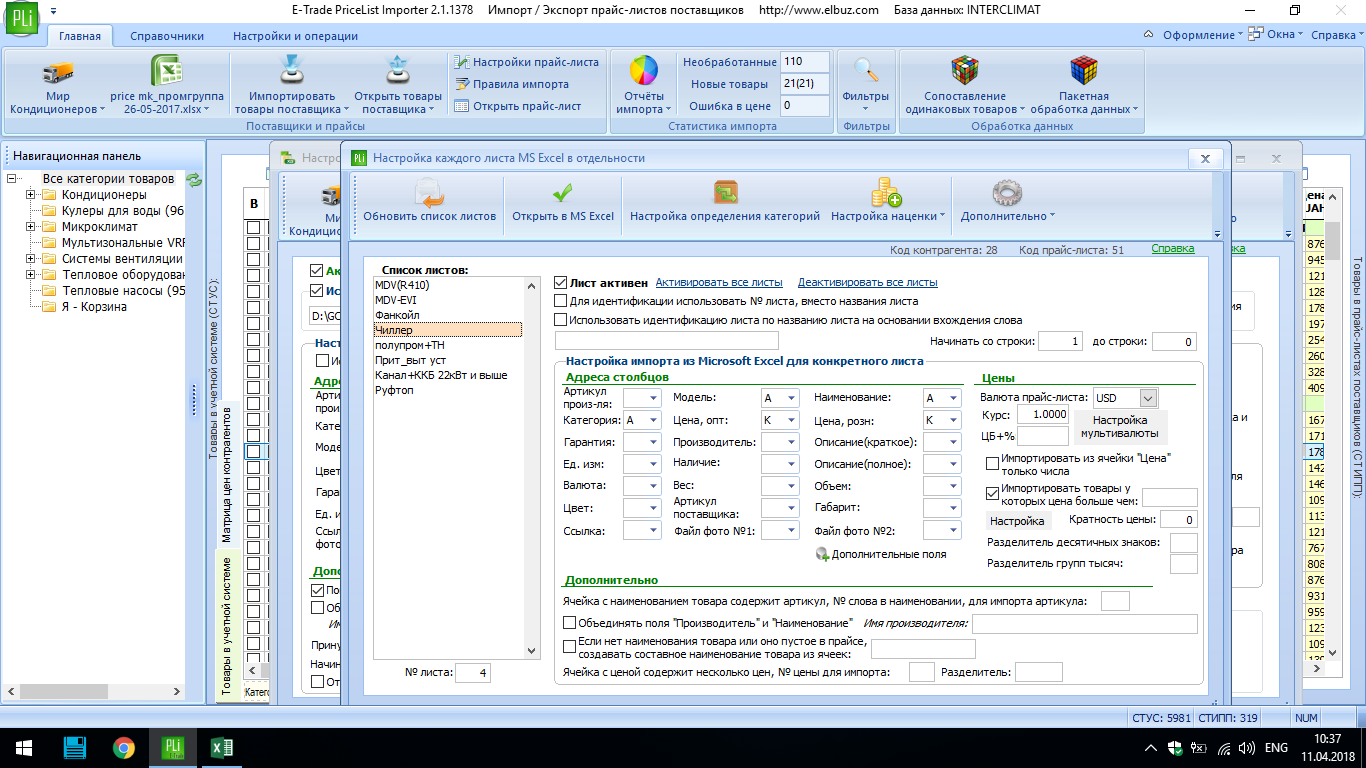Viewport: 1366px width, 768px height.
Task: Open Фильтры magnifier icon
Action: (x=866, y=71)
